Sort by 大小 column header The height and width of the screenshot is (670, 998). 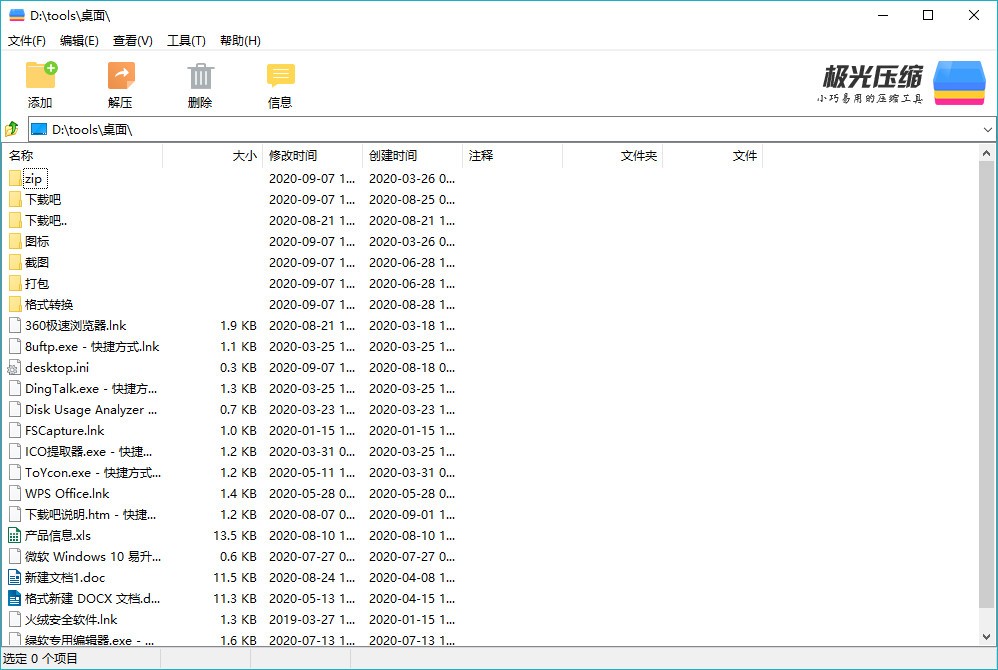click(212, 156)
